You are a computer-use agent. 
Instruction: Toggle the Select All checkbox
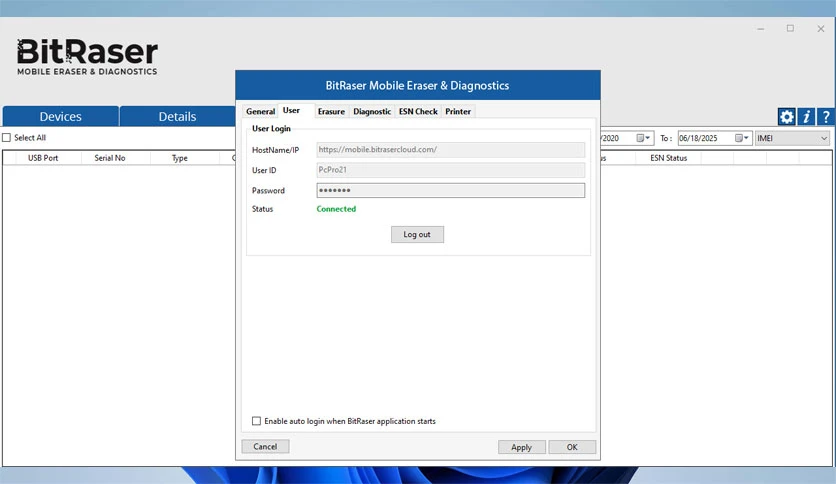[6, 138]
